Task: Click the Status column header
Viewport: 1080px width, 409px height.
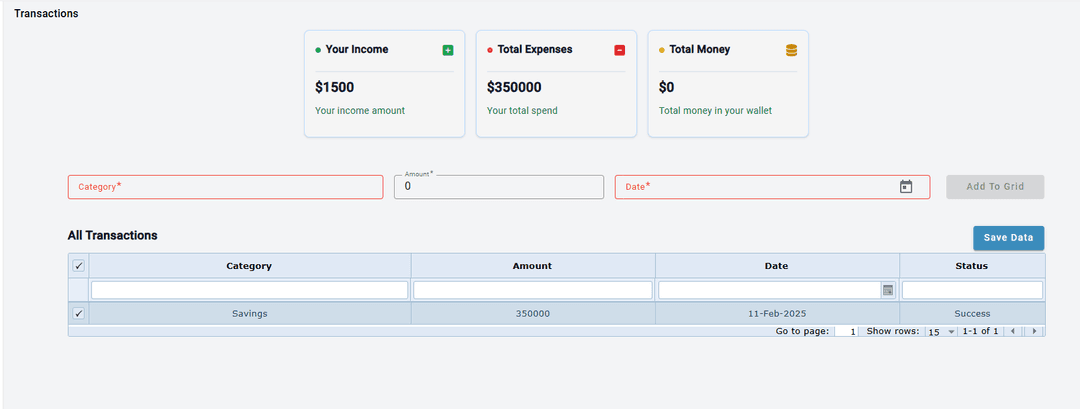Action: [971, 266]
